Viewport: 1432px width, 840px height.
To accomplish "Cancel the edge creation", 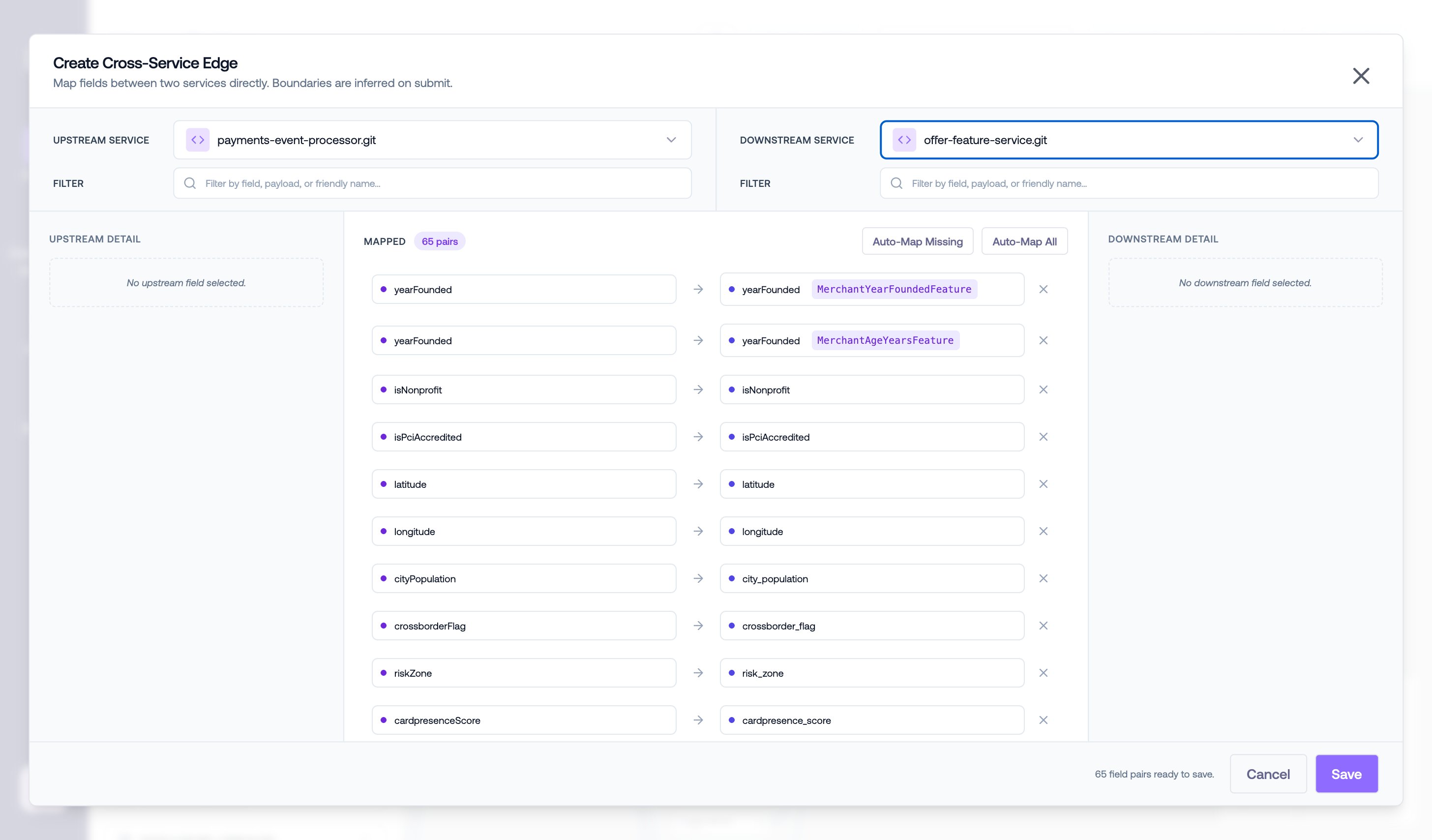I will click(1268, 774).
